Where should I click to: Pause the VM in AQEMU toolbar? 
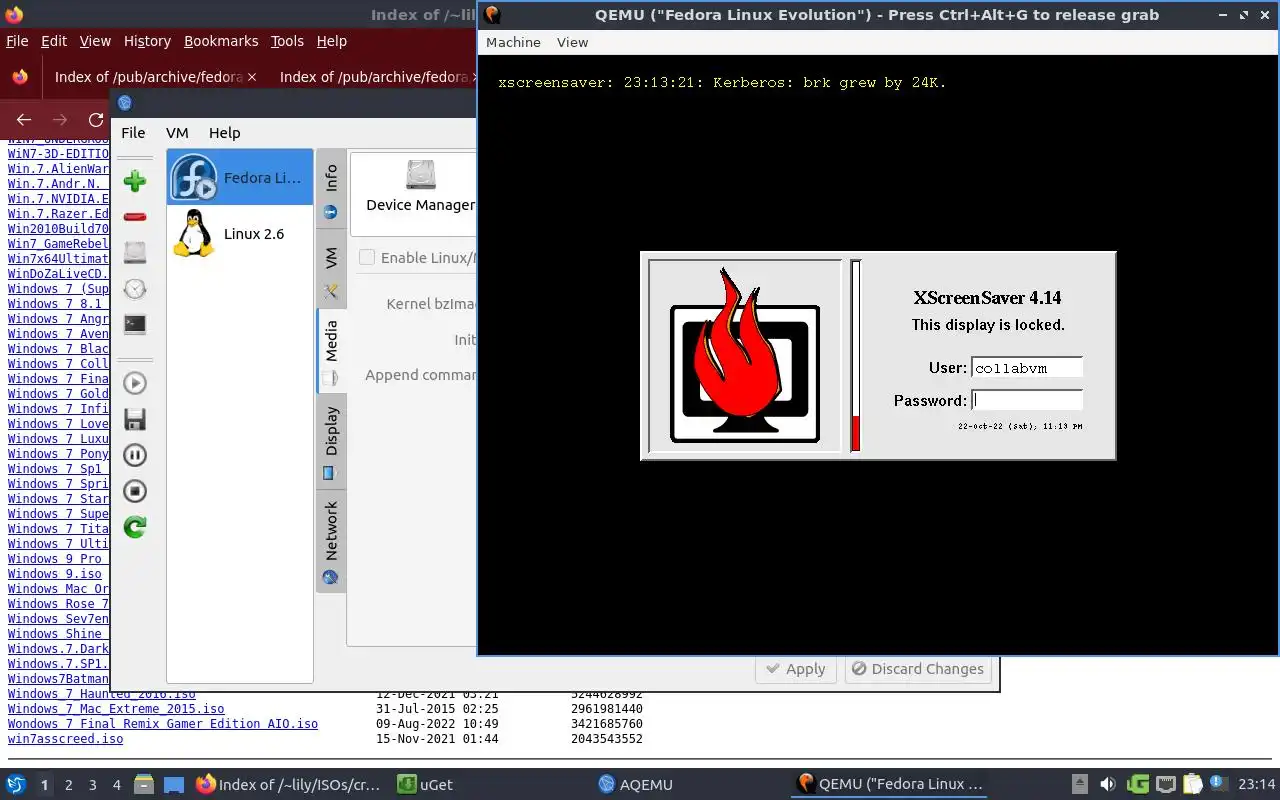(135, 455)
